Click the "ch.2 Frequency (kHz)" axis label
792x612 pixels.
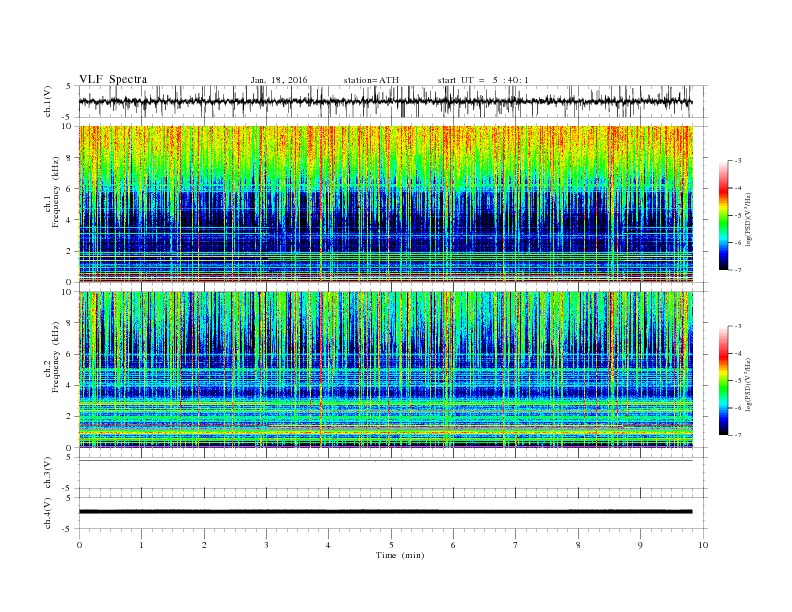(x=53, y=357)
